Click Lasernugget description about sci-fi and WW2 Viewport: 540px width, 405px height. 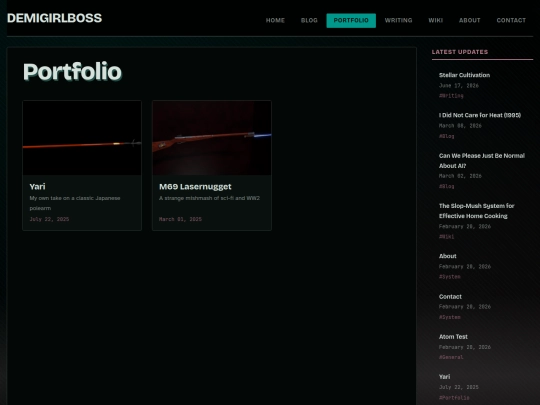209,198
